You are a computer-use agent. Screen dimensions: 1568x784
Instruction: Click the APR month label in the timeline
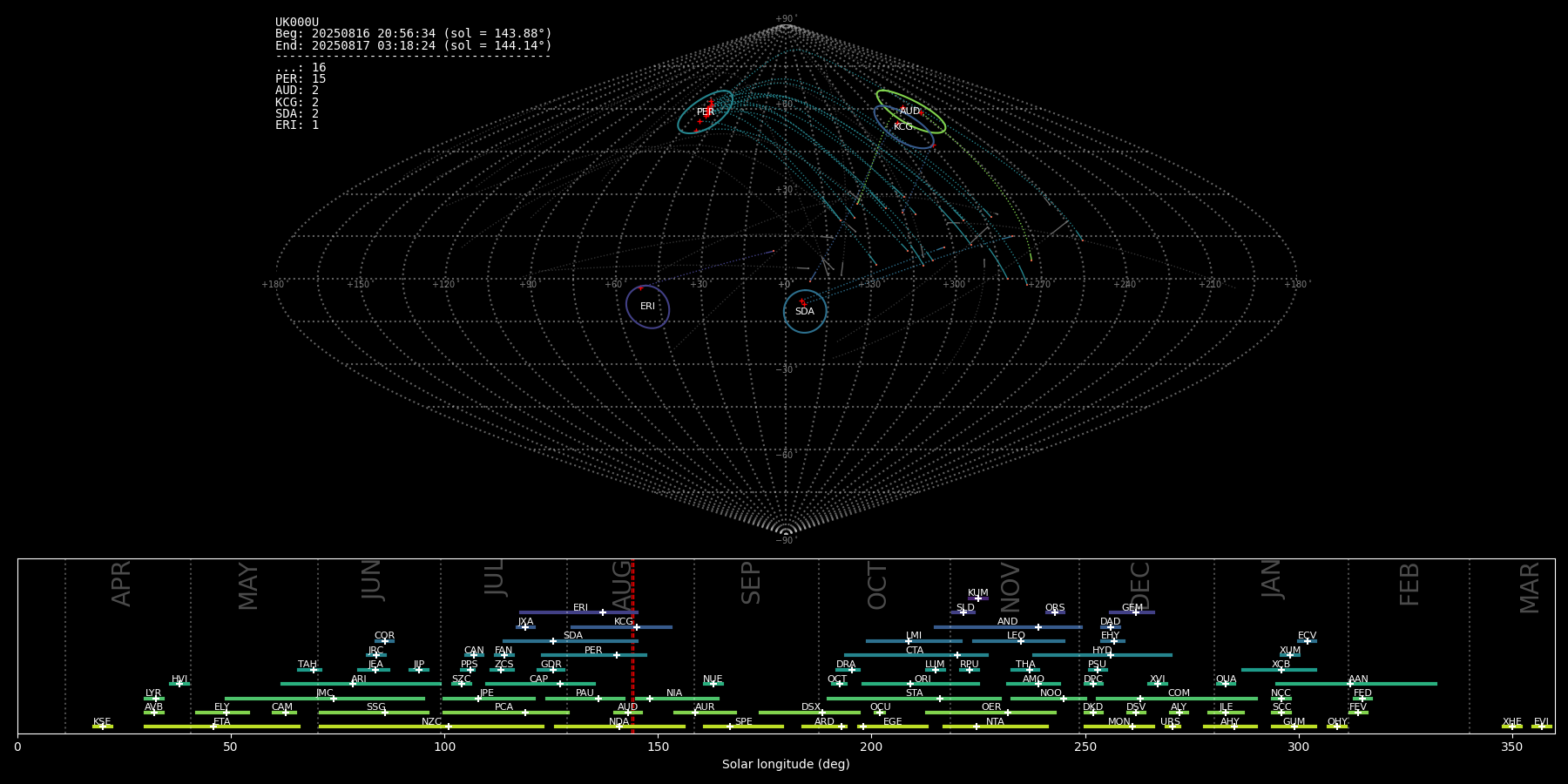tap(122, 584)
